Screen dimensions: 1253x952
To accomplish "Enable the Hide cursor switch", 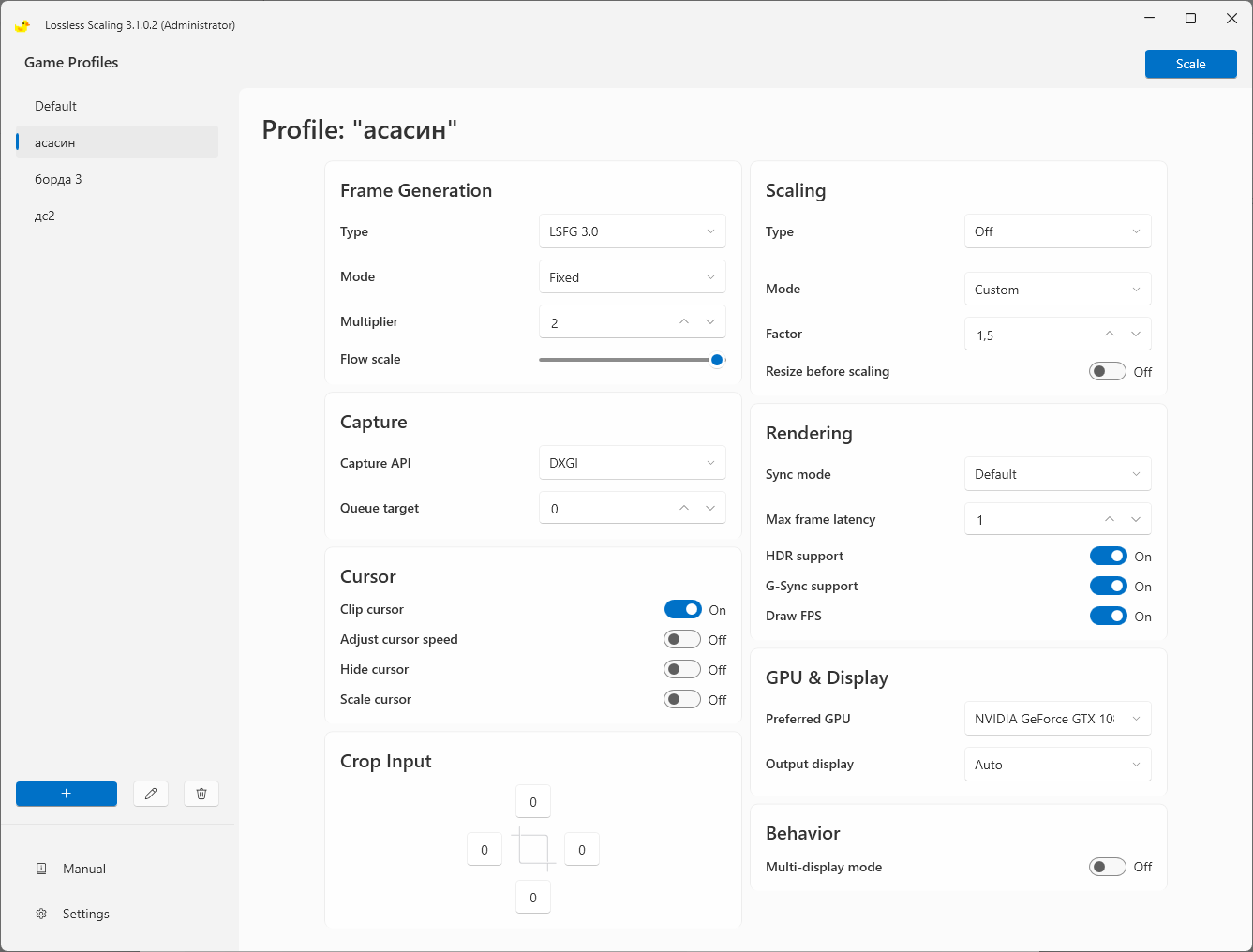I will (682, 669).
